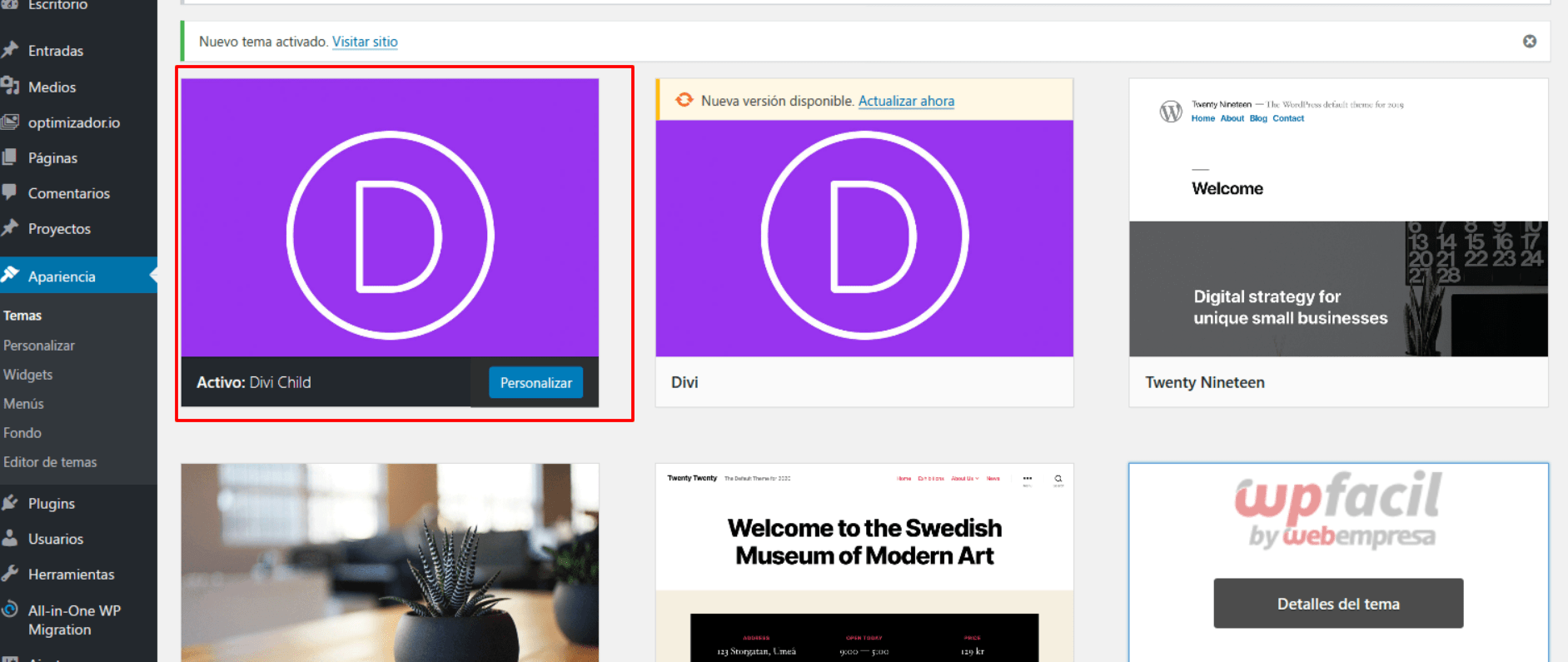Screen dimensions: 1568x662
Task: Click the Proyectos pin icon
Action: pyautogui.click(x=10, y=227)
